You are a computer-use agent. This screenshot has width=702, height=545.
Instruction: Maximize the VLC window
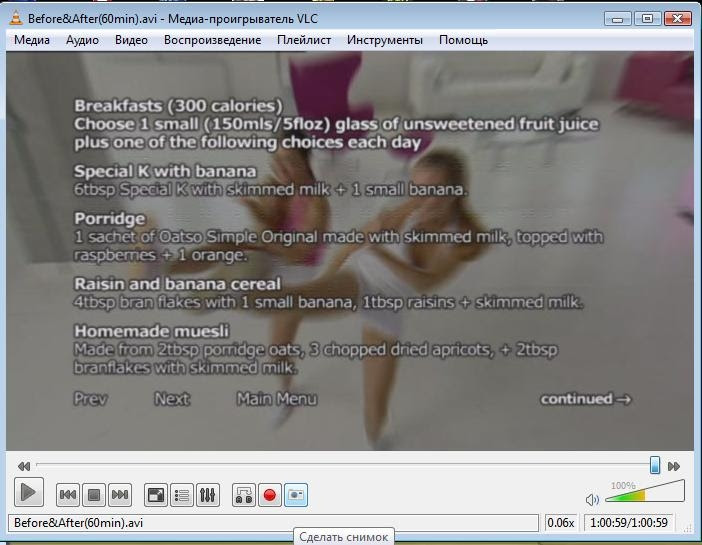[647, 19]
